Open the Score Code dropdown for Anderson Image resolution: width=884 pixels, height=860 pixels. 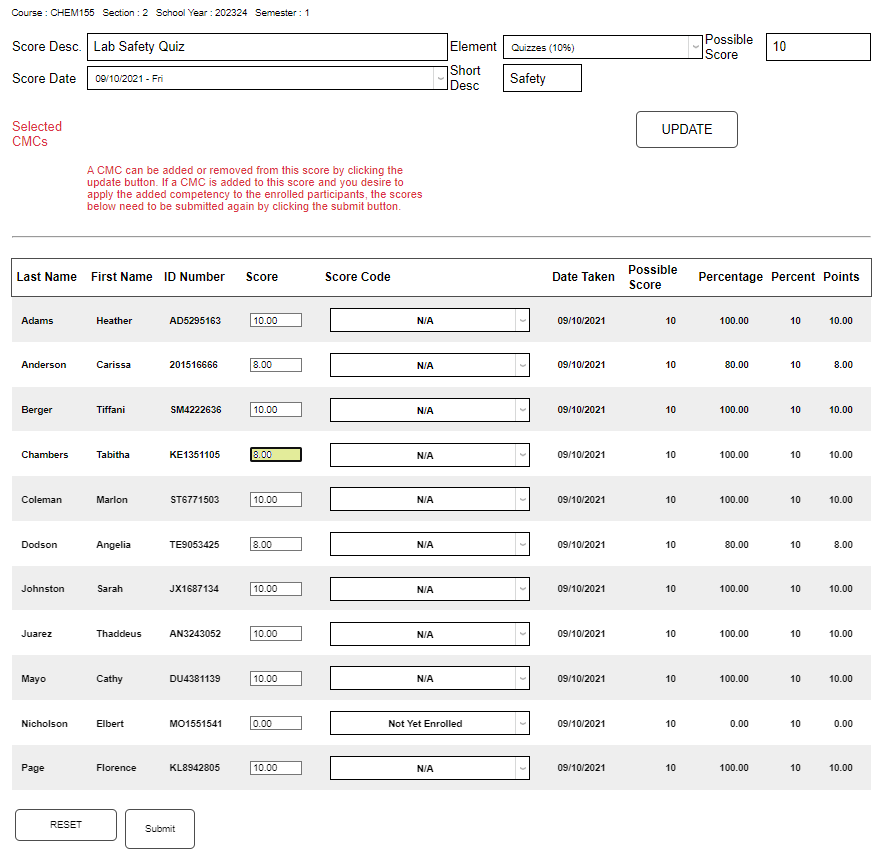(429, 364)
